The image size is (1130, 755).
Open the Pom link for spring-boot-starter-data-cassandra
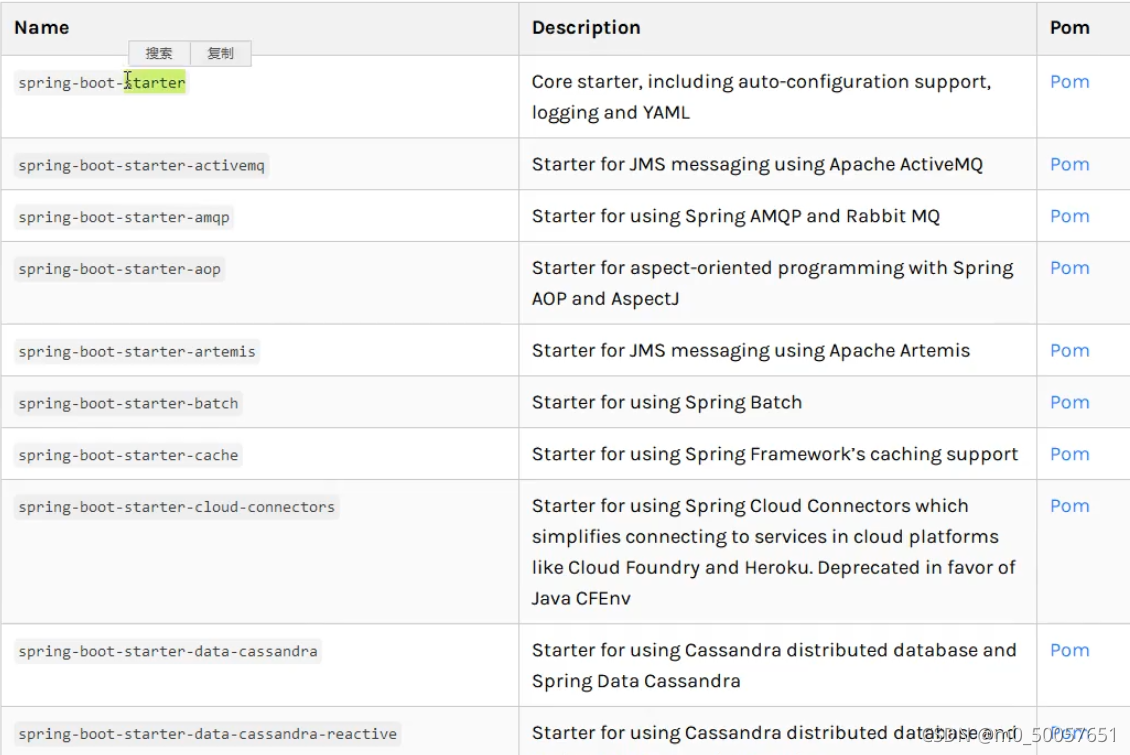(1069, 650)
